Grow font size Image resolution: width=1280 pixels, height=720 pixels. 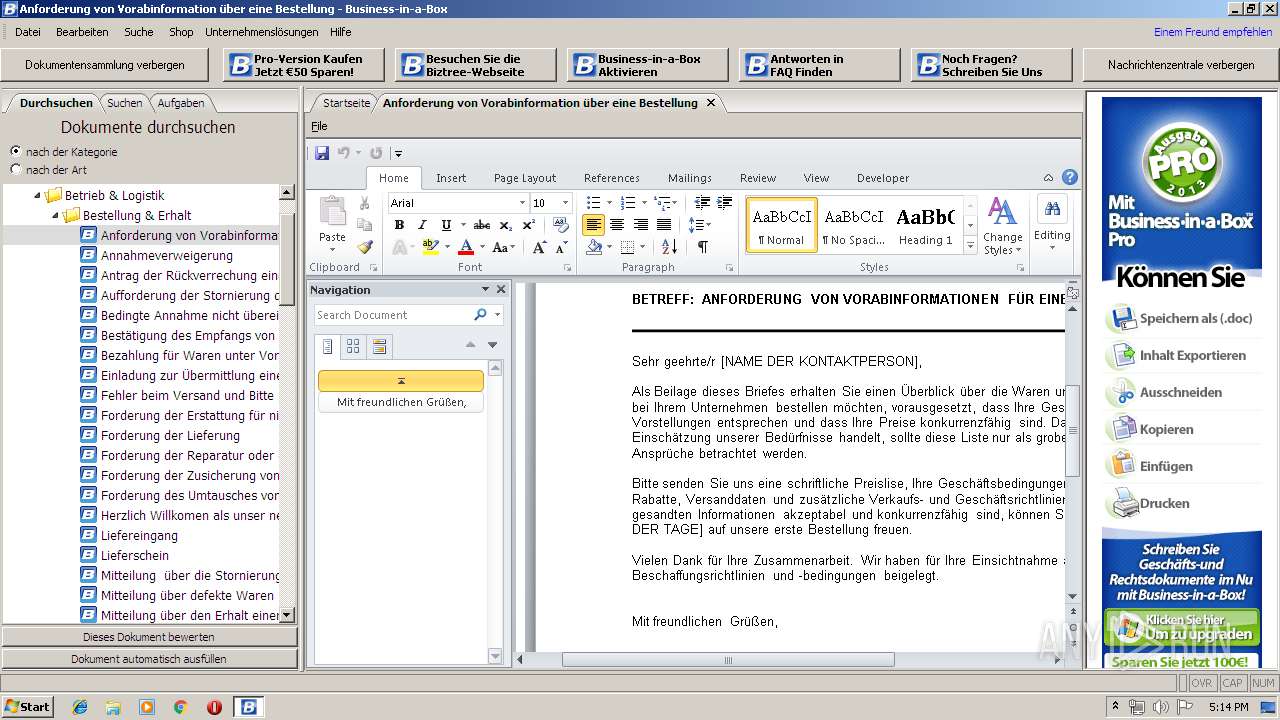click(540, 247)
